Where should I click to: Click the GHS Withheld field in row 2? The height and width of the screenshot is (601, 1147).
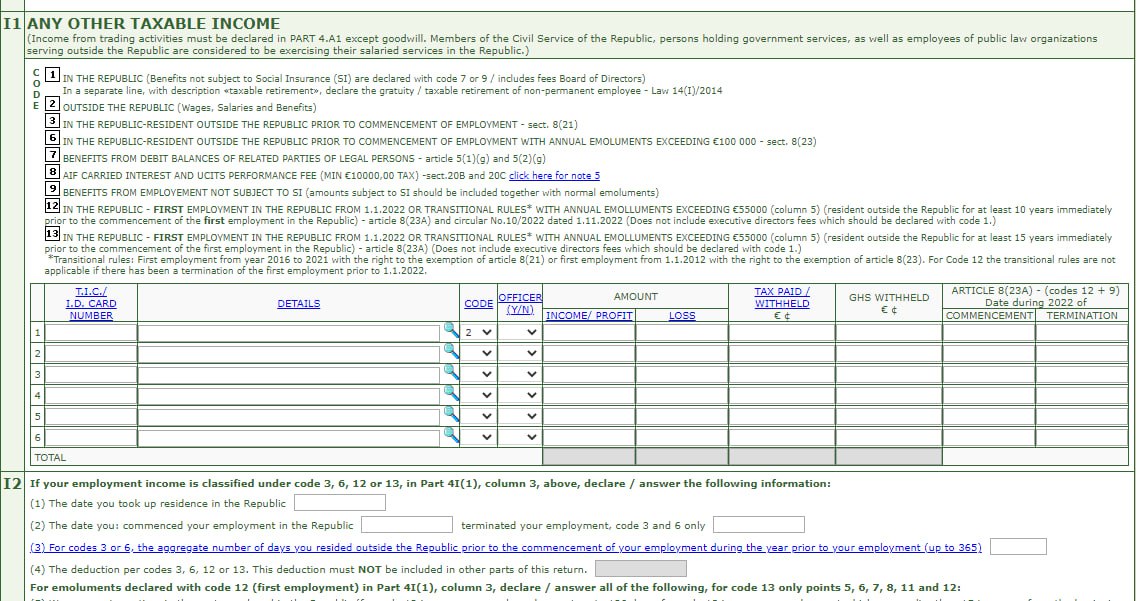[x=889, y=354]
